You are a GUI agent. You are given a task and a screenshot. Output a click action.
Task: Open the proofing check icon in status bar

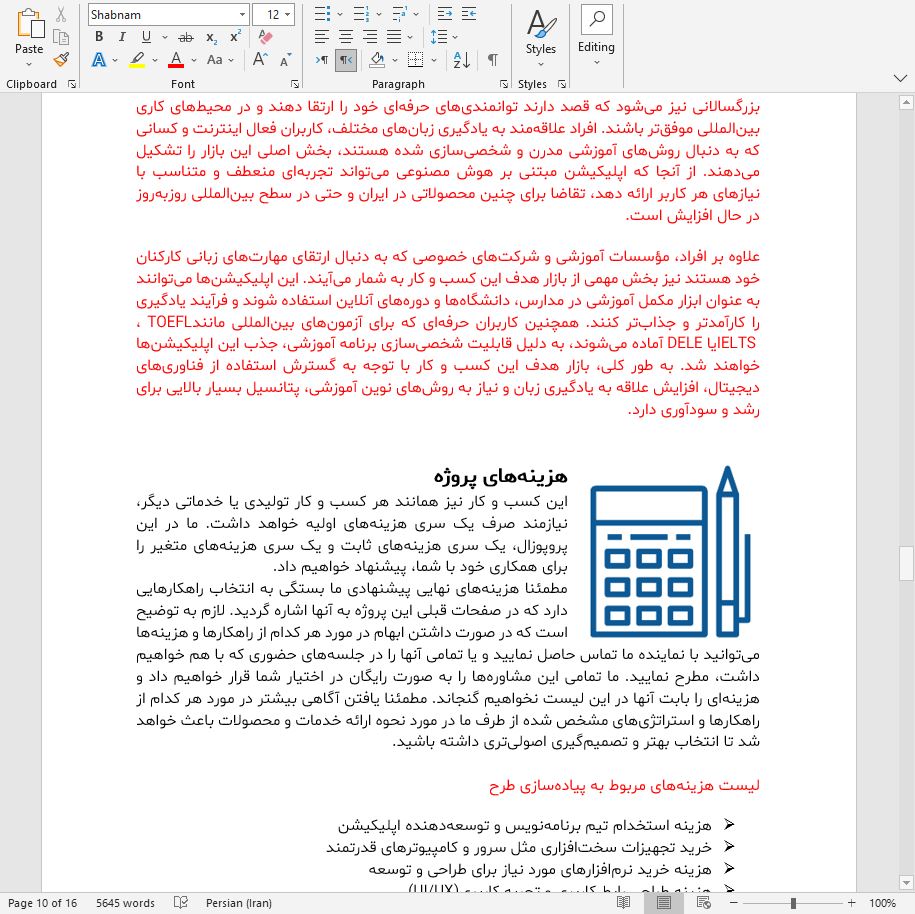(x=181, y=903)
